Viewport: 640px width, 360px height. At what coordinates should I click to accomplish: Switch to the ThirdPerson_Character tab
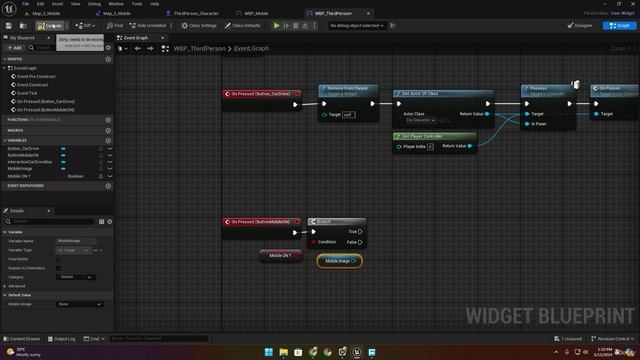[x=192, y=13]
